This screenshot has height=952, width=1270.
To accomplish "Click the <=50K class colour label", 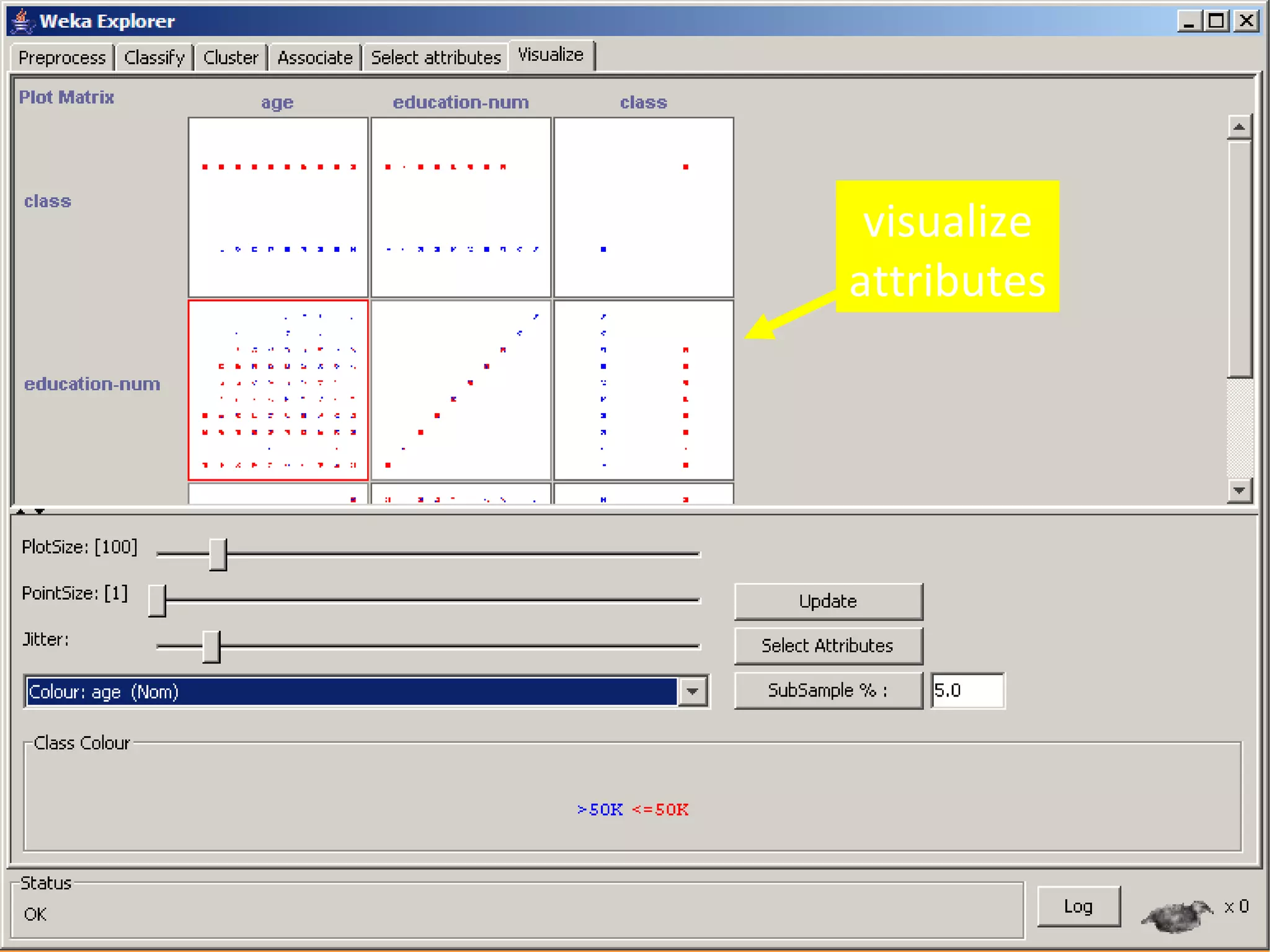I will tap(660, 810).
